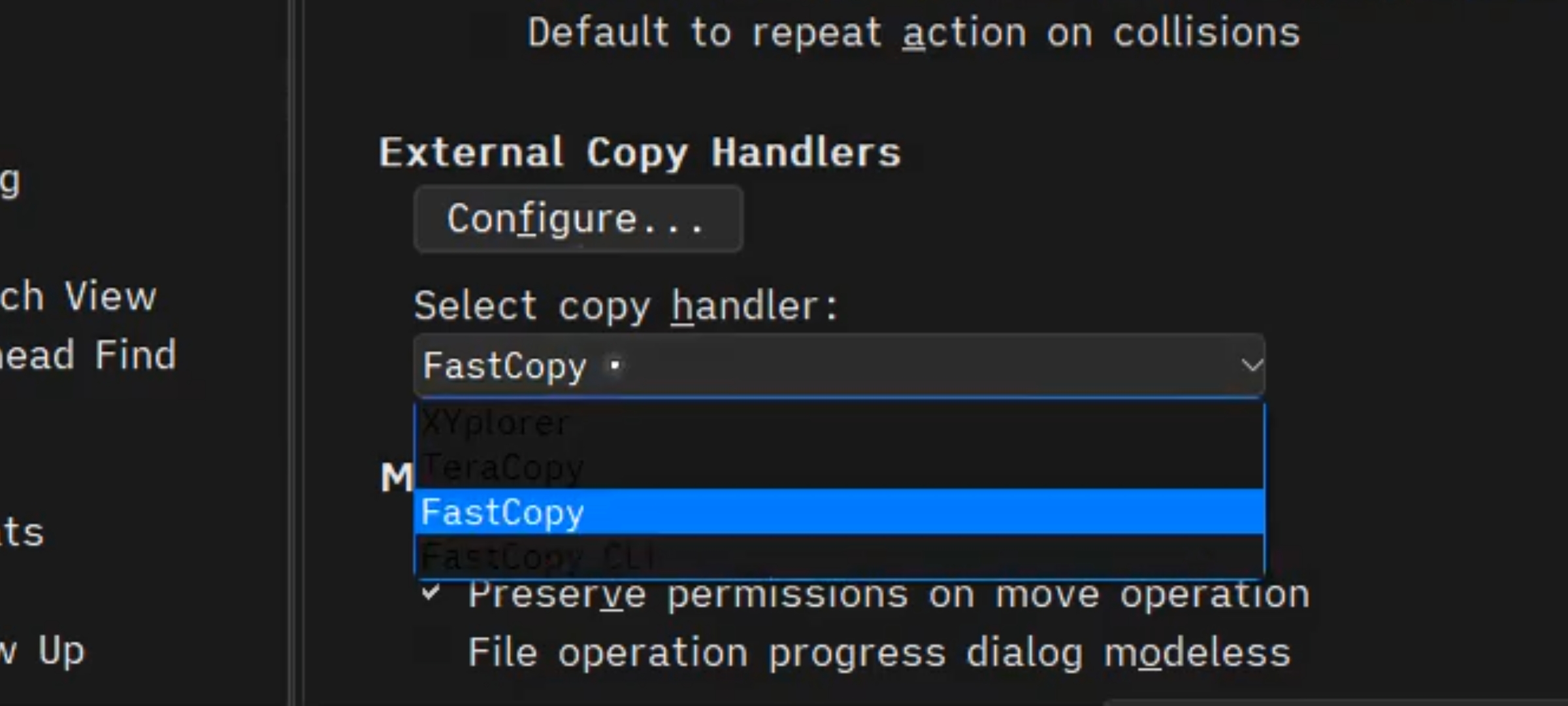The width and height of the screenshot is (1568, 706).
Task: Click the Preserve permissions on move operation label
Action: click(x=889, y=595)
